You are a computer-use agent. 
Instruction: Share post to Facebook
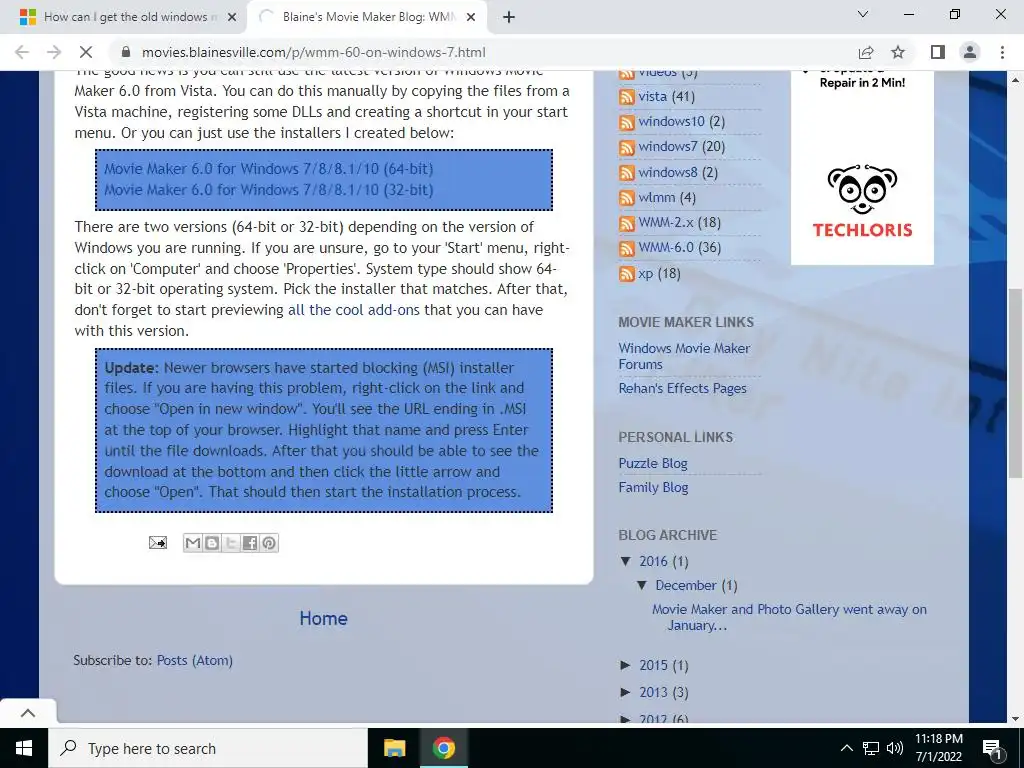coord(249,543)
